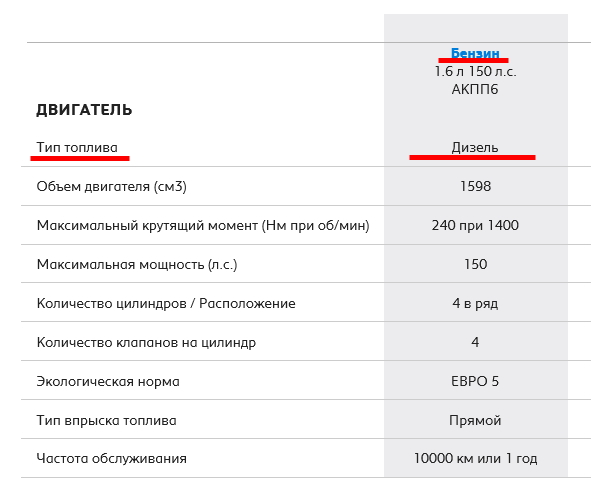Screen dimensions: 591x493
Task: Click the Максимальная мощность (л.с.) label
Action: pyautogui.click(x=137, y=264)
